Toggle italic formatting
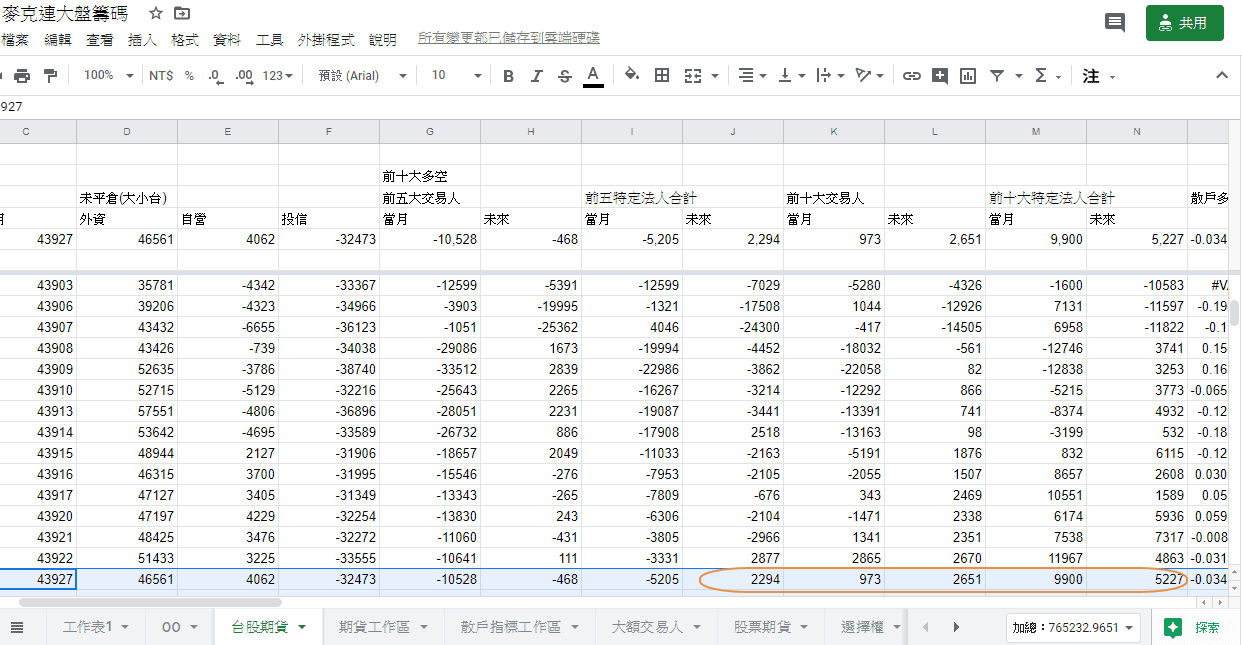Viewport: 1242px width, 645px height. point(536,76)
